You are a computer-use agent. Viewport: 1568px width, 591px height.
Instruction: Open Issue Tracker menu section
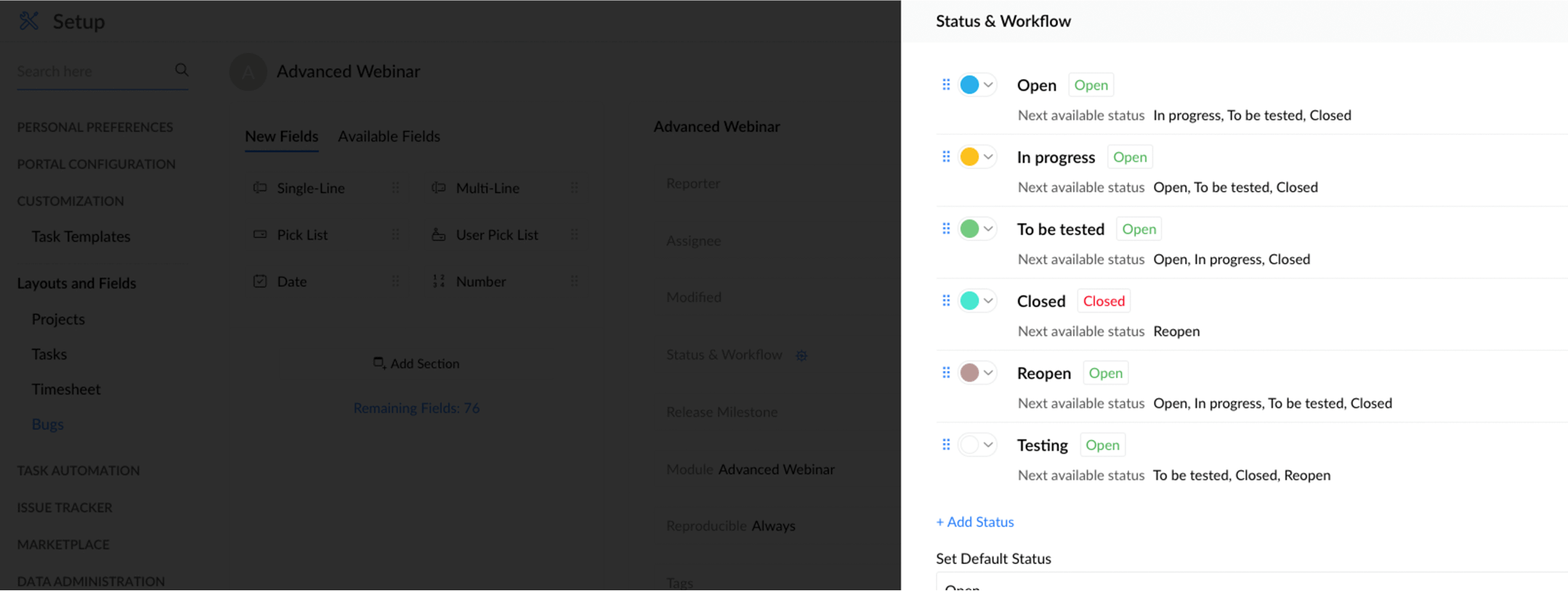coord(65,508)
